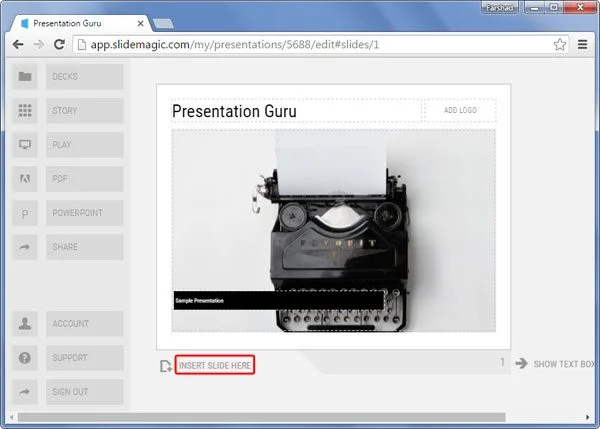Image resolution: width=600 pixels, height=429 pixels.
Task: Click the Share arrow icon
Action: [x=25, y=247]
